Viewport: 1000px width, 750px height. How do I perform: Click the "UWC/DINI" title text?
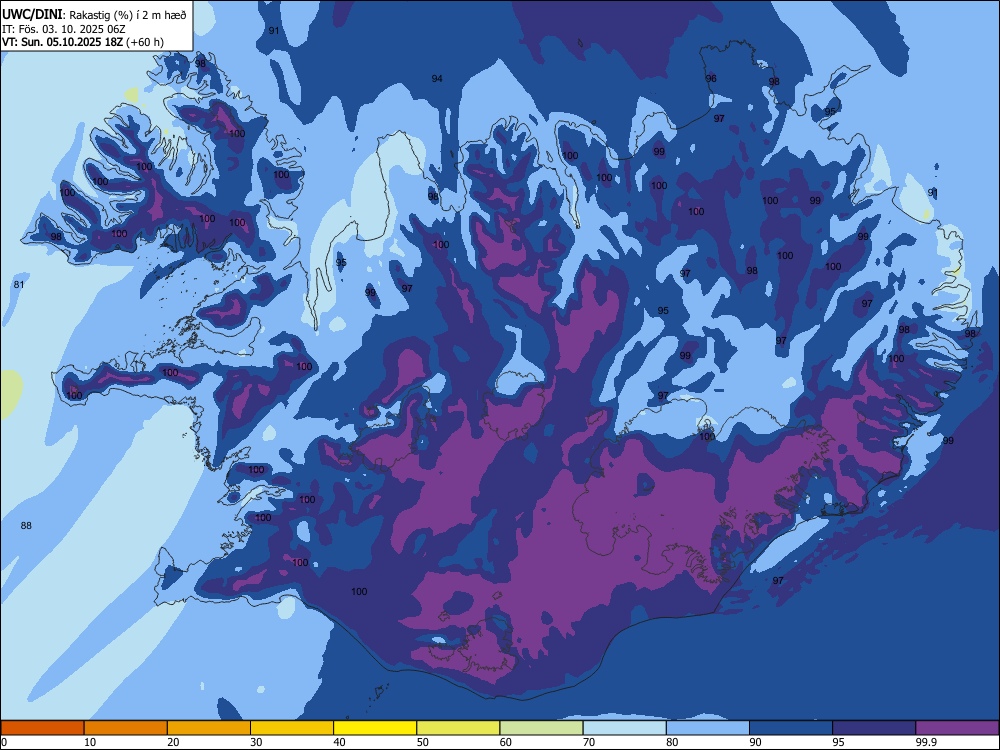pos(32,14)
